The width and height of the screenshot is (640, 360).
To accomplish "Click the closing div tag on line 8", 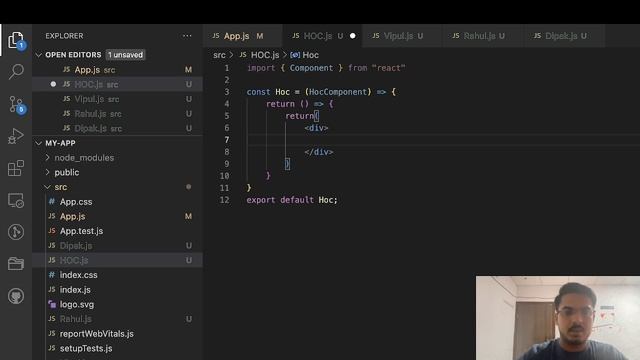I will 319,152.
